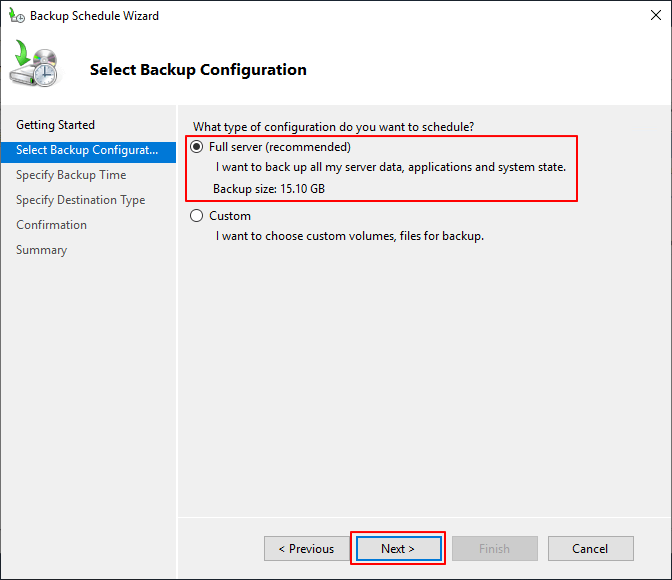Select the Full server (recommended) radio button
Viewport: 672px width, 580px height.
(196, 147)
